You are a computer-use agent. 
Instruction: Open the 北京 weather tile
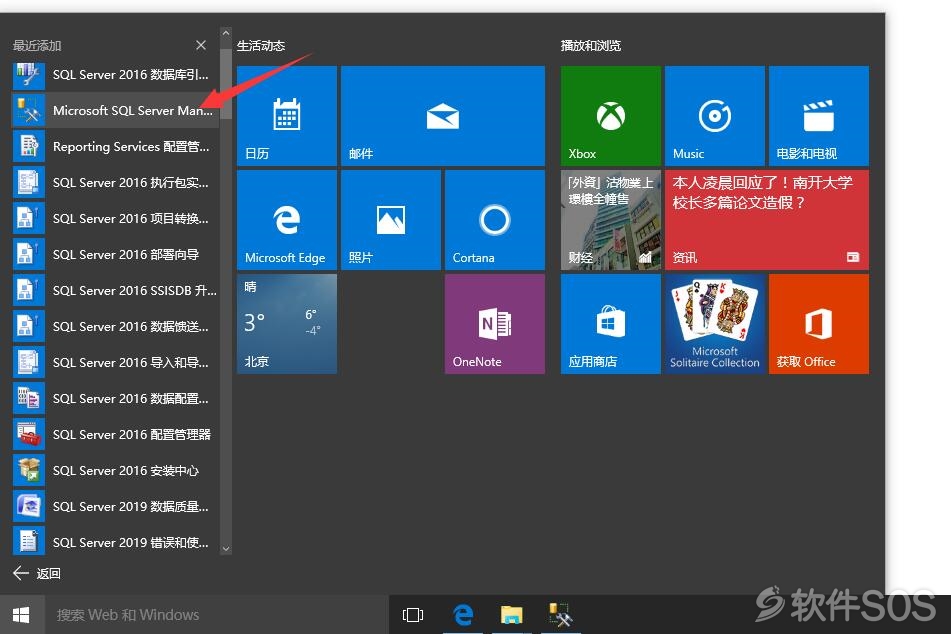286,324
